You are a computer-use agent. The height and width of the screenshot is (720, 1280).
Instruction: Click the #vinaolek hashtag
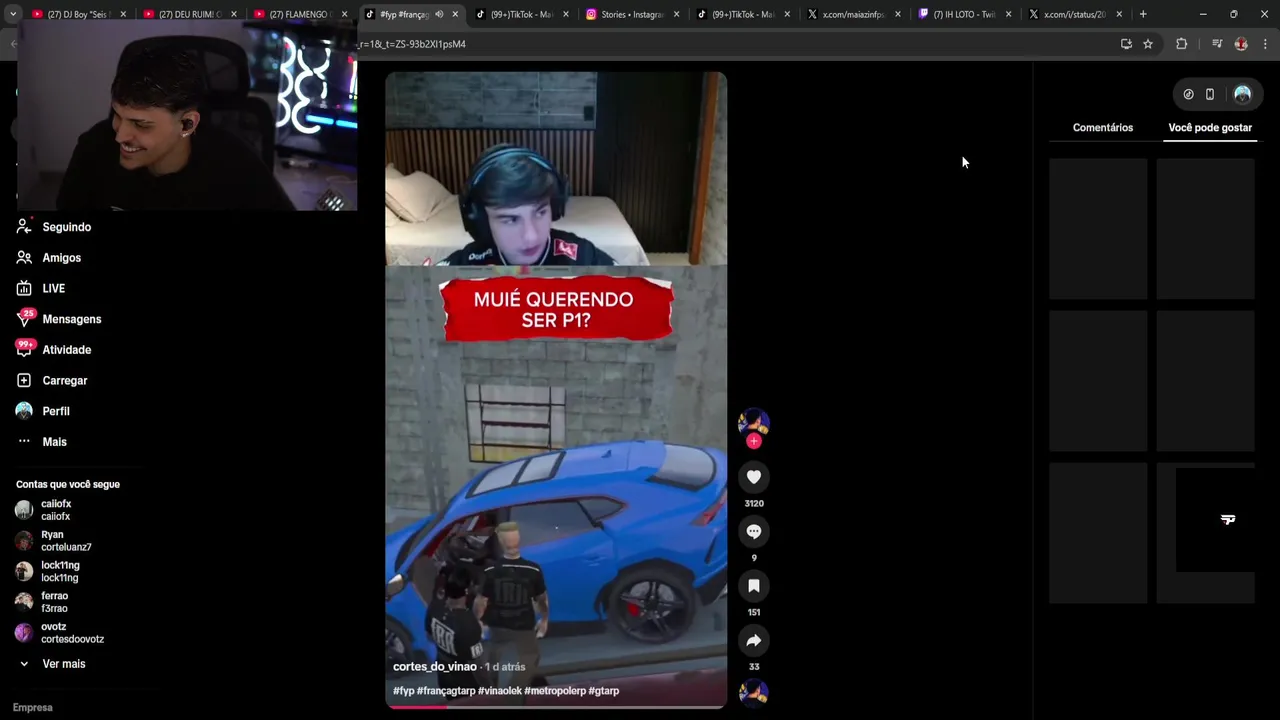coord(500,691)
